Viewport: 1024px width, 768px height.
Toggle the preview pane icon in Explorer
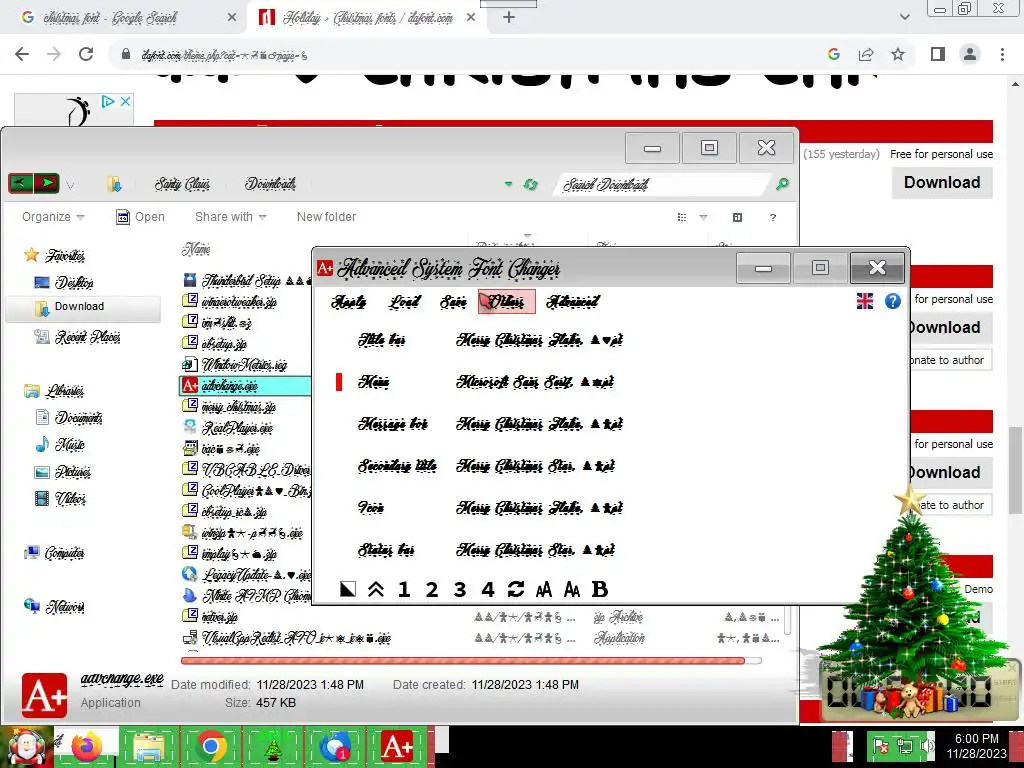click(x=737, y=217)
